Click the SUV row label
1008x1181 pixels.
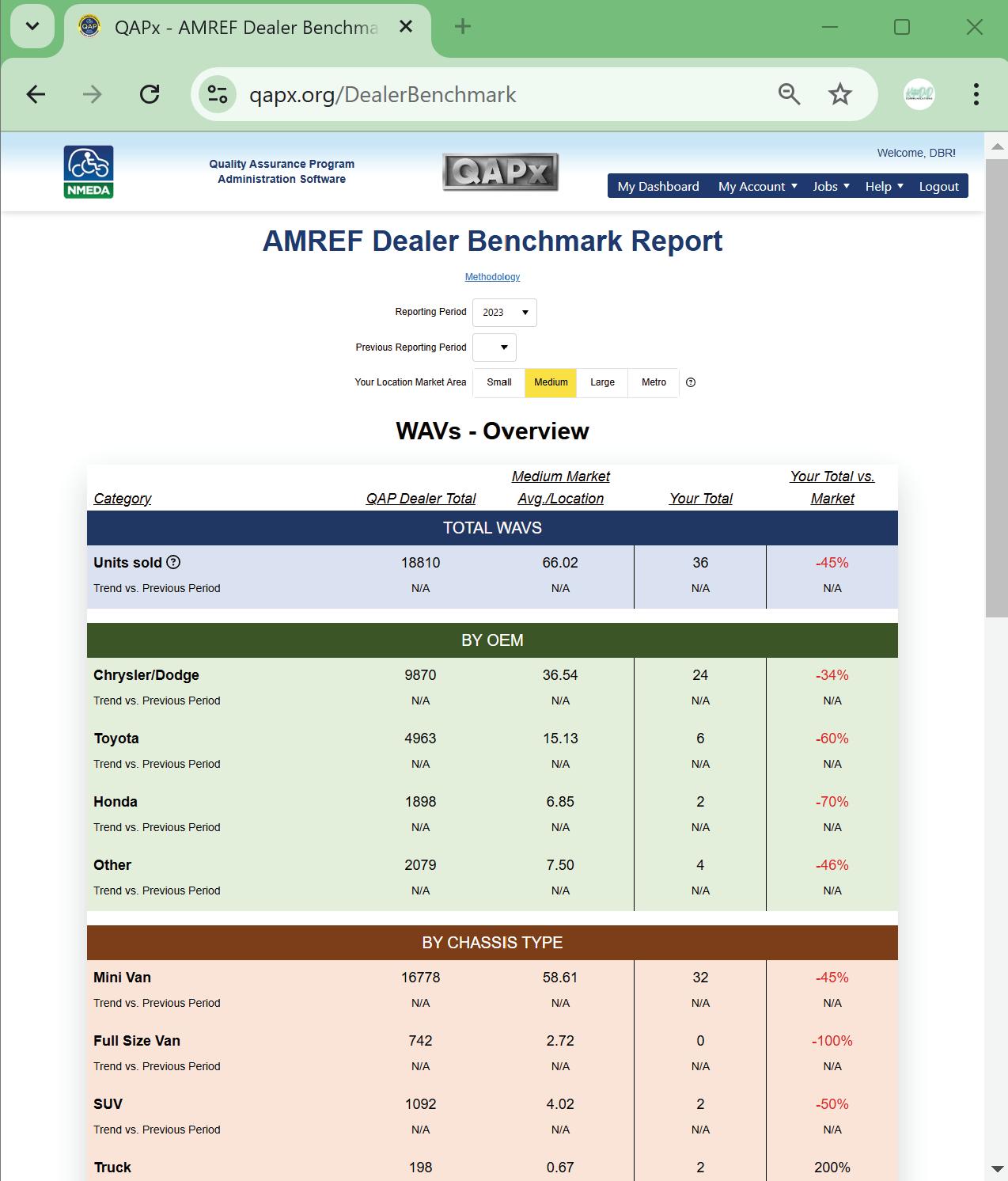108,1104
